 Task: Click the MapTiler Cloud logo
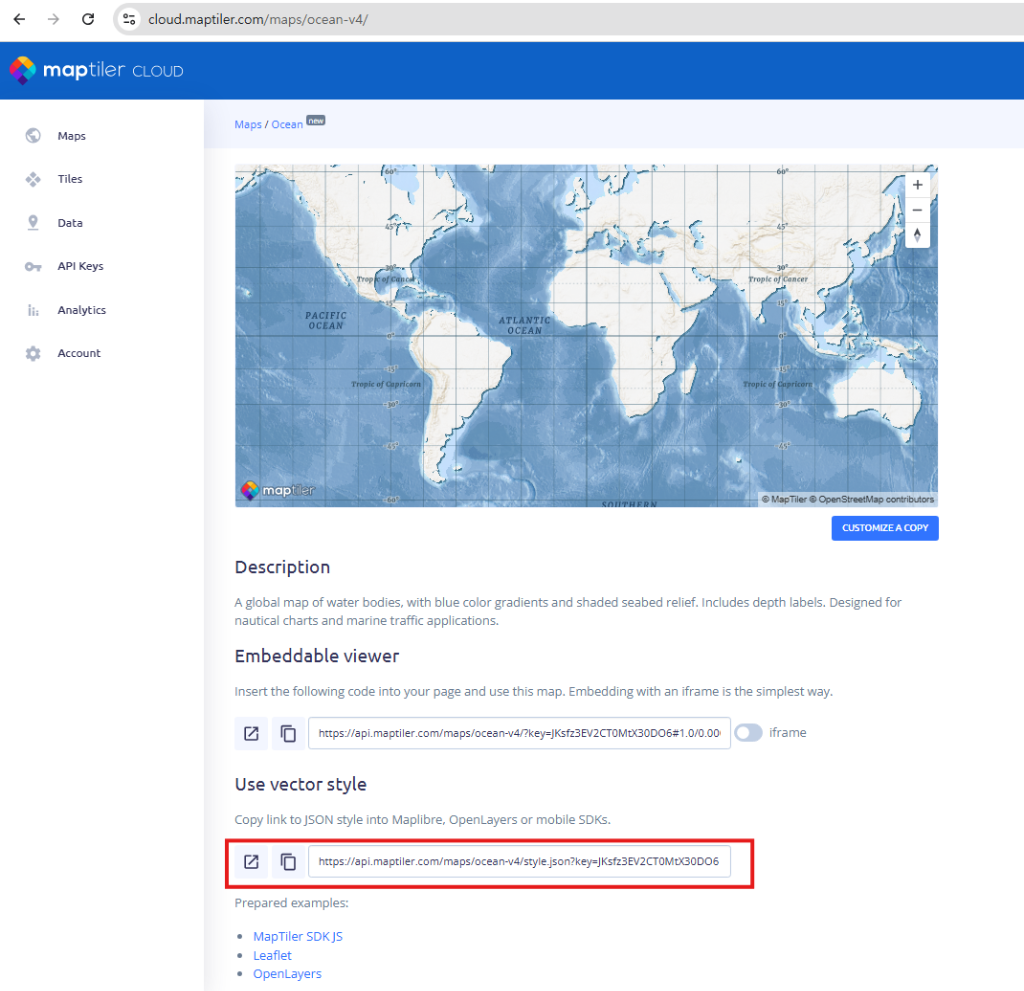point(97,70)
